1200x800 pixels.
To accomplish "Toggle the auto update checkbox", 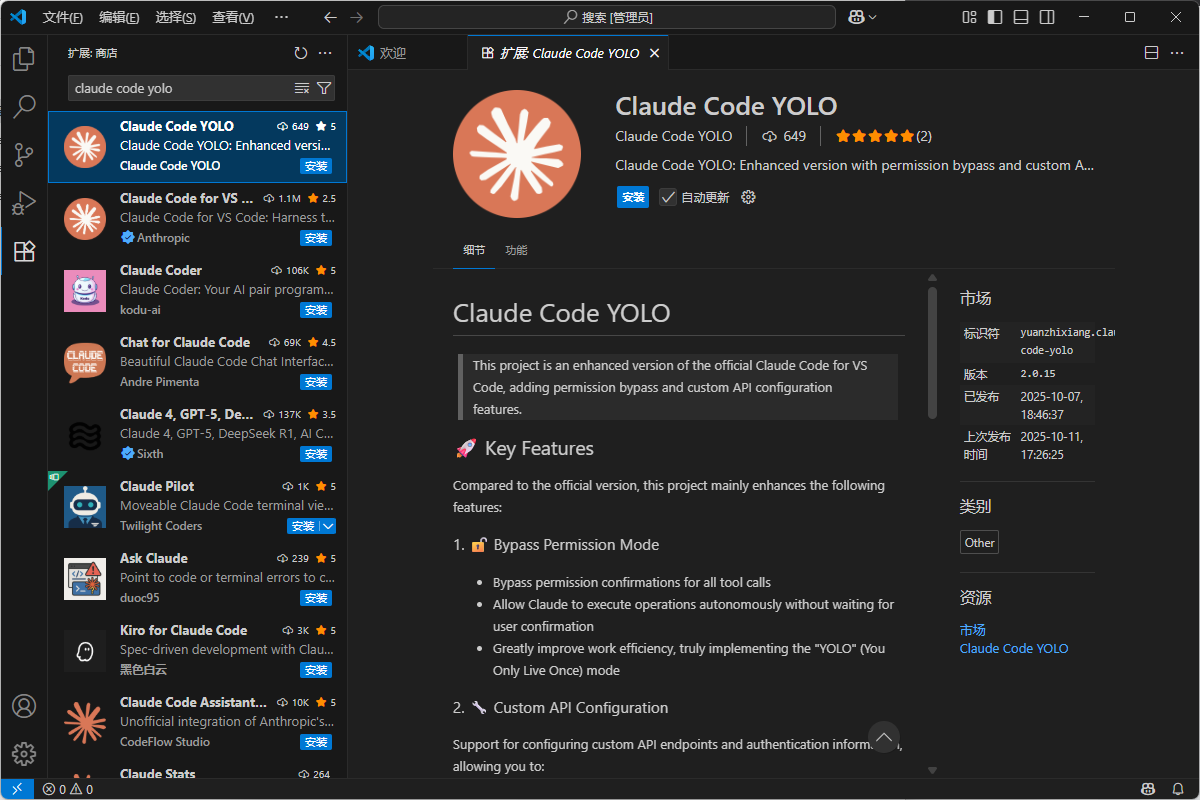I will click(667, 197).
